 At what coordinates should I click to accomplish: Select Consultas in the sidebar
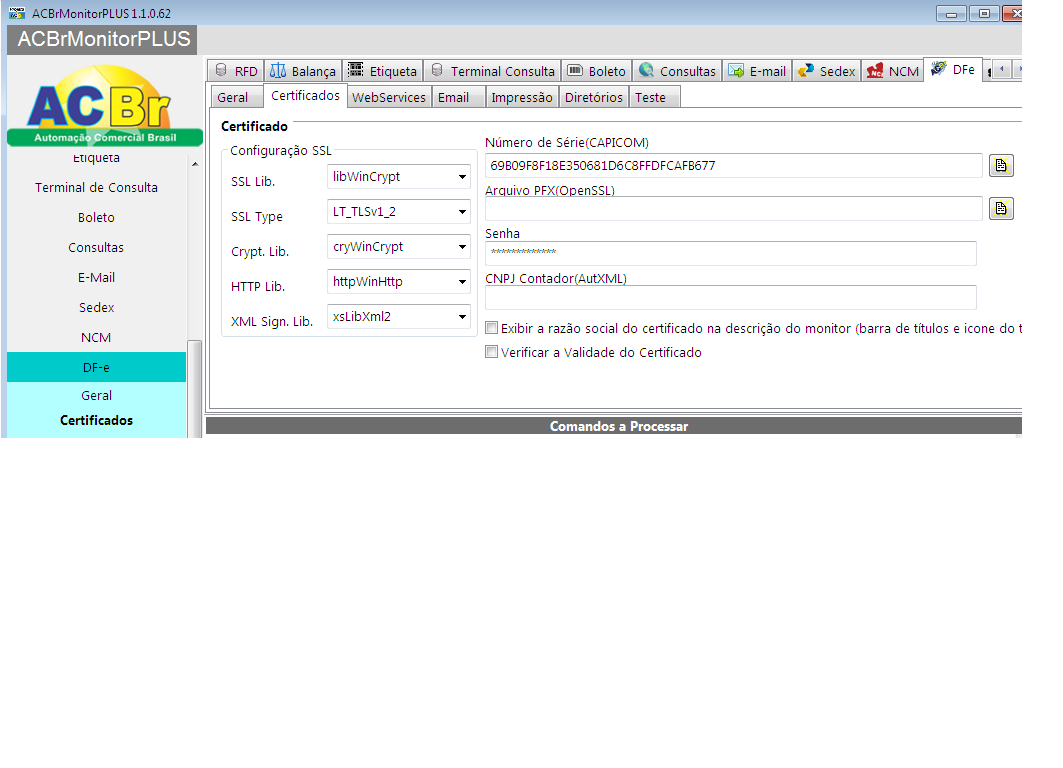(96, 247)
